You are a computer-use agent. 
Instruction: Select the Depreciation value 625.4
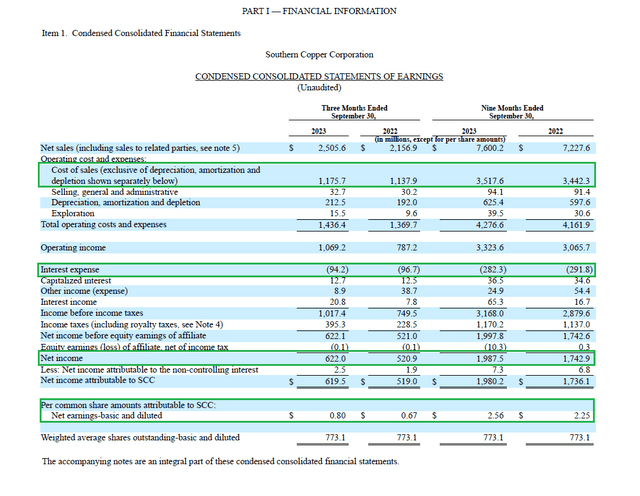[x=493, y=202]
